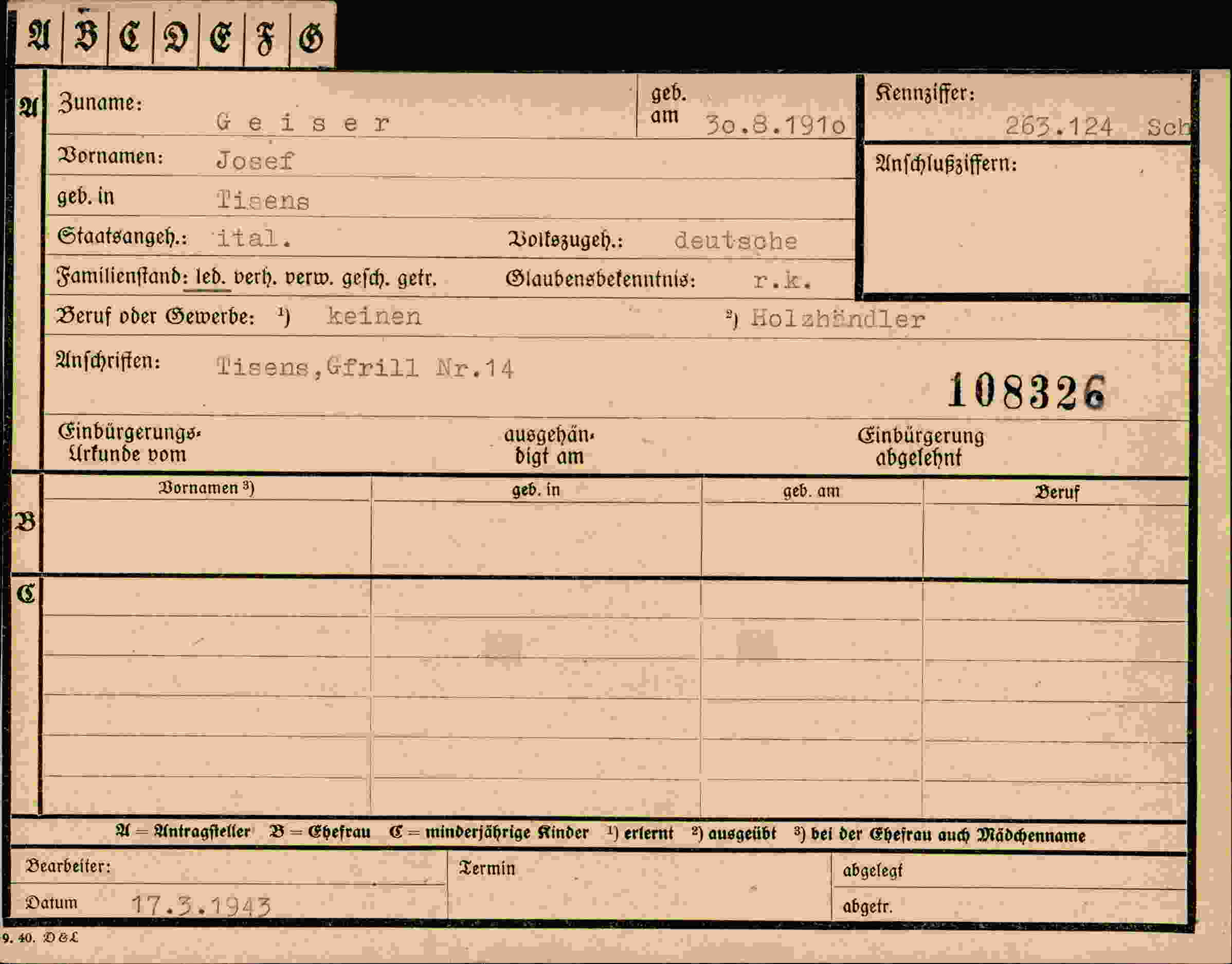Click the legend text 'B = Ehefrau'
The width and height of the screenshot is (1232, 964).
click(320, 832)
